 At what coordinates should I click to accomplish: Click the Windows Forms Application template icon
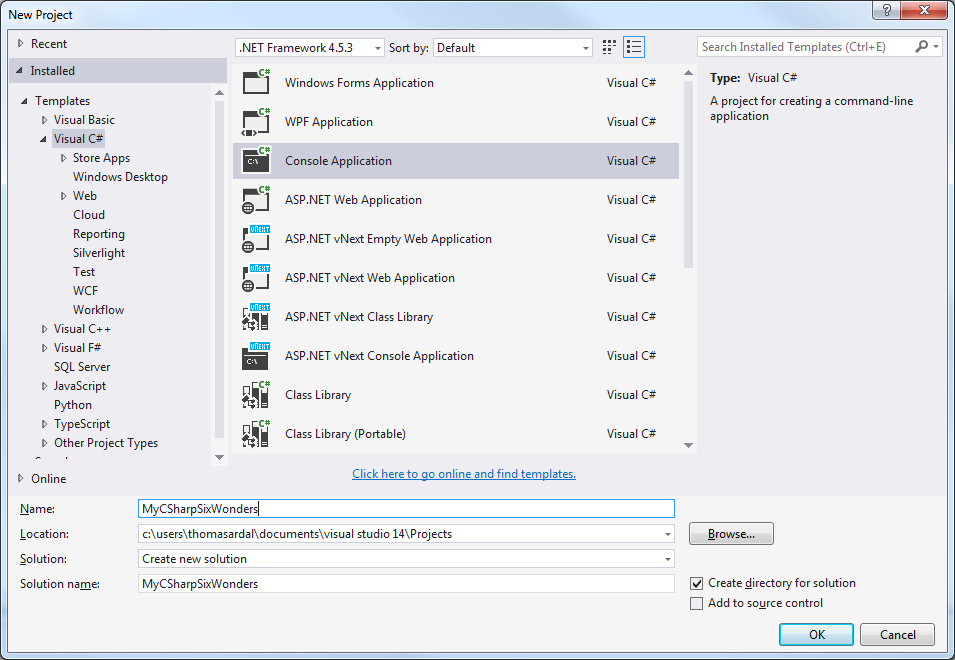[256, 82]
